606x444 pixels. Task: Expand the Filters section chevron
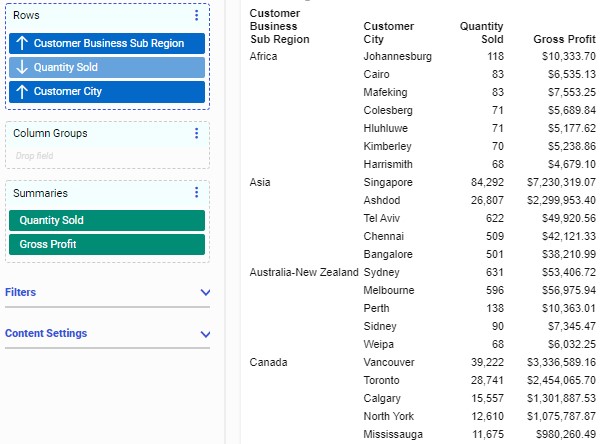(205, 293)
